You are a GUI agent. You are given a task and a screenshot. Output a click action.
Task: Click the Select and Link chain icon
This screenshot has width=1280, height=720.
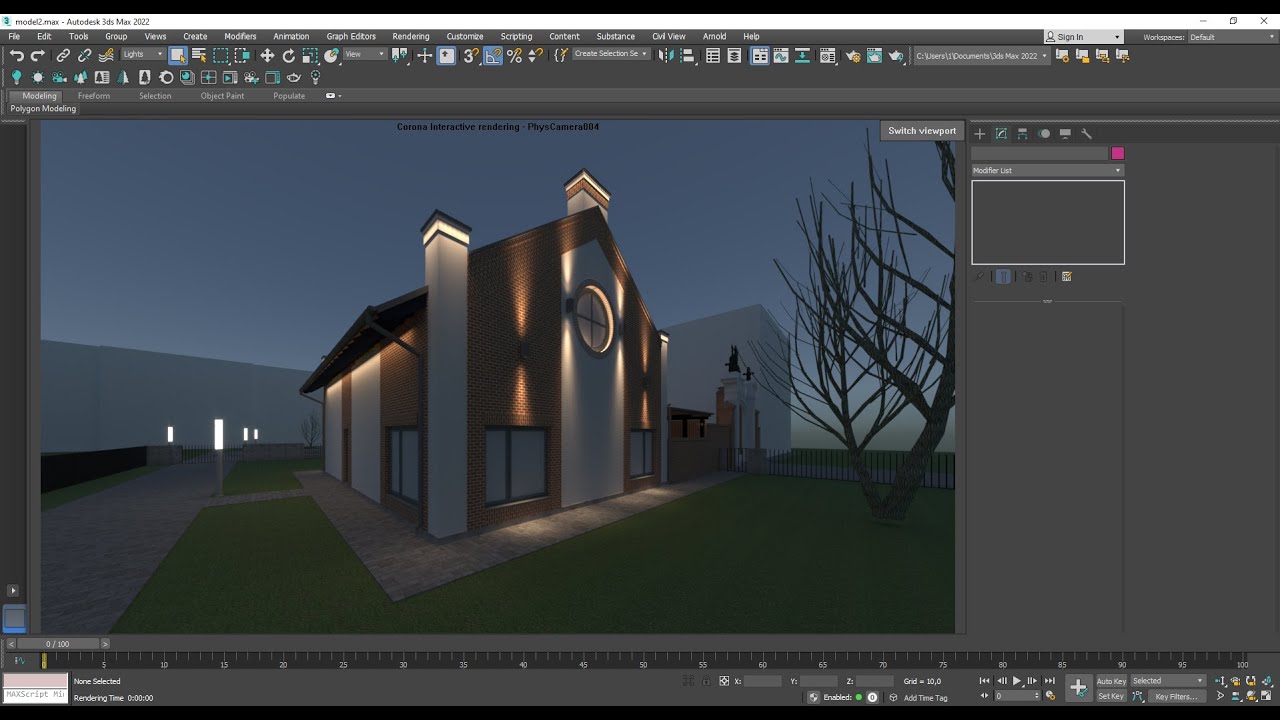click(63, 56)
